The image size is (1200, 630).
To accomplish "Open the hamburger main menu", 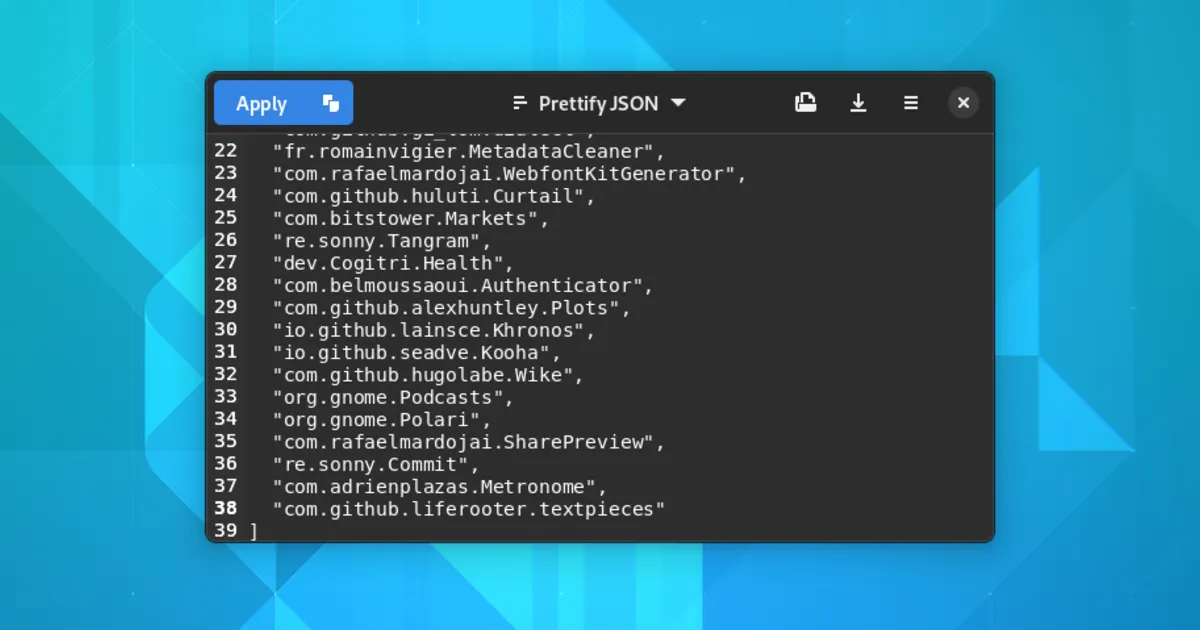I will pos(910,103).
